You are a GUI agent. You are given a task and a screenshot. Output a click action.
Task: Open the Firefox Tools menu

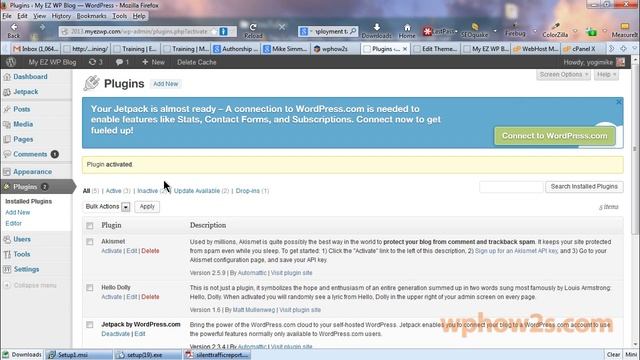(120, 16)
